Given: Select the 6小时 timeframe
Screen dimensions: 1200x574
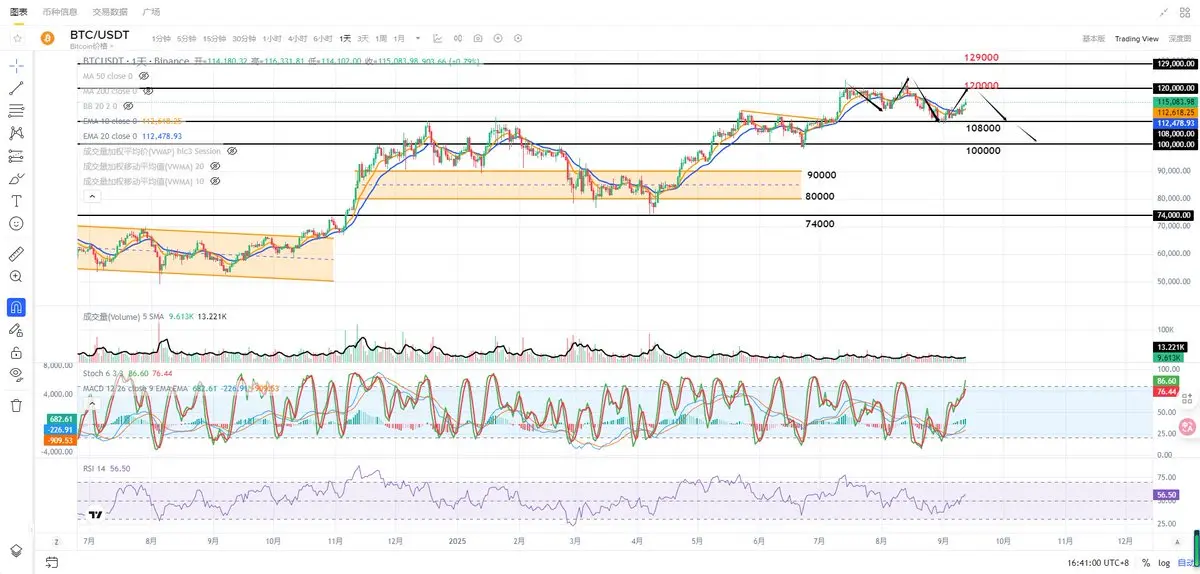Looking at the screenshot, I should [323, 38].
